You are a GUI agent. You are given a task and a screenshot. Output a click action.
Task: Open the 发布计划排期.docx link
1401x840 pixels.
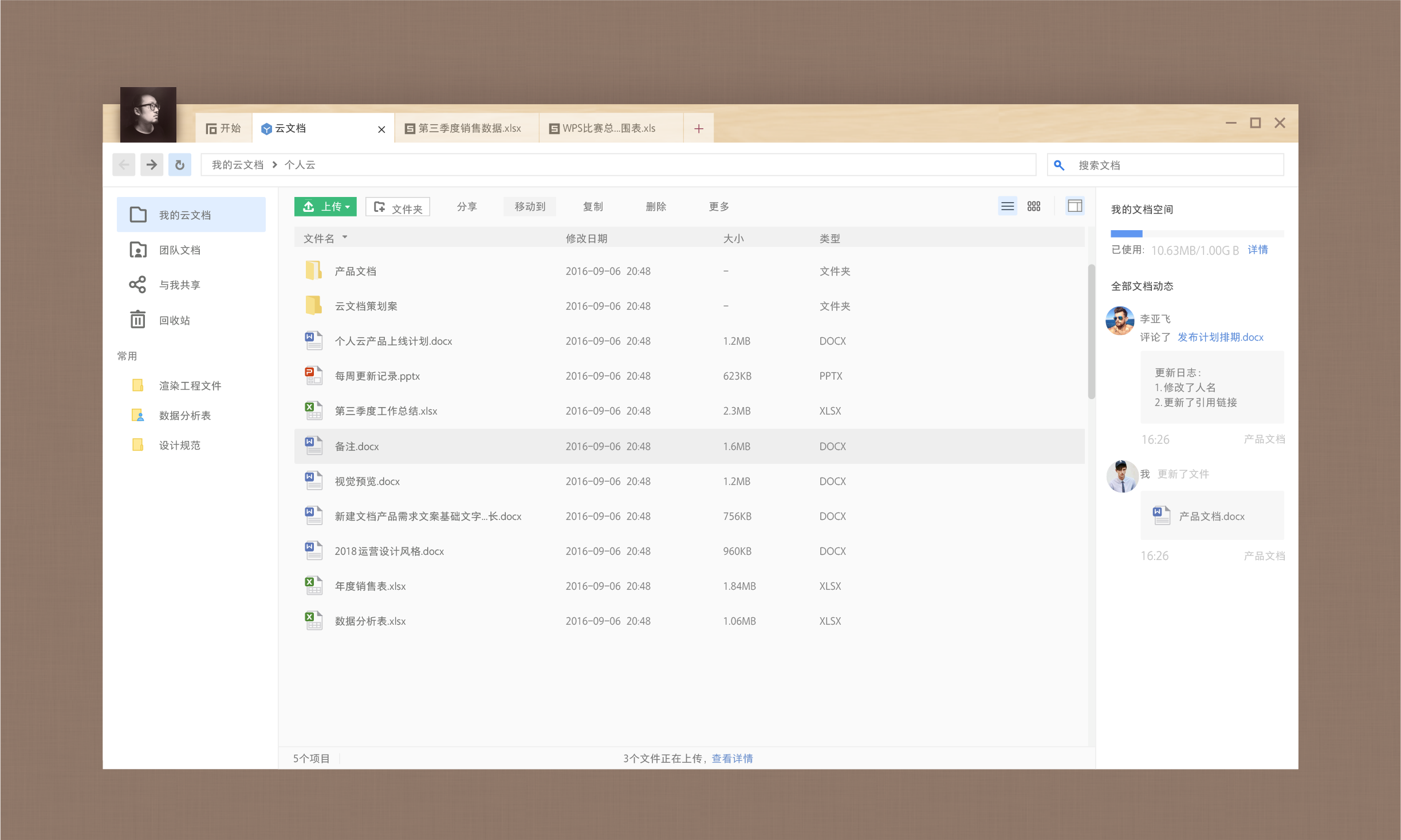pyautogui.click(x=1220, y=337)
